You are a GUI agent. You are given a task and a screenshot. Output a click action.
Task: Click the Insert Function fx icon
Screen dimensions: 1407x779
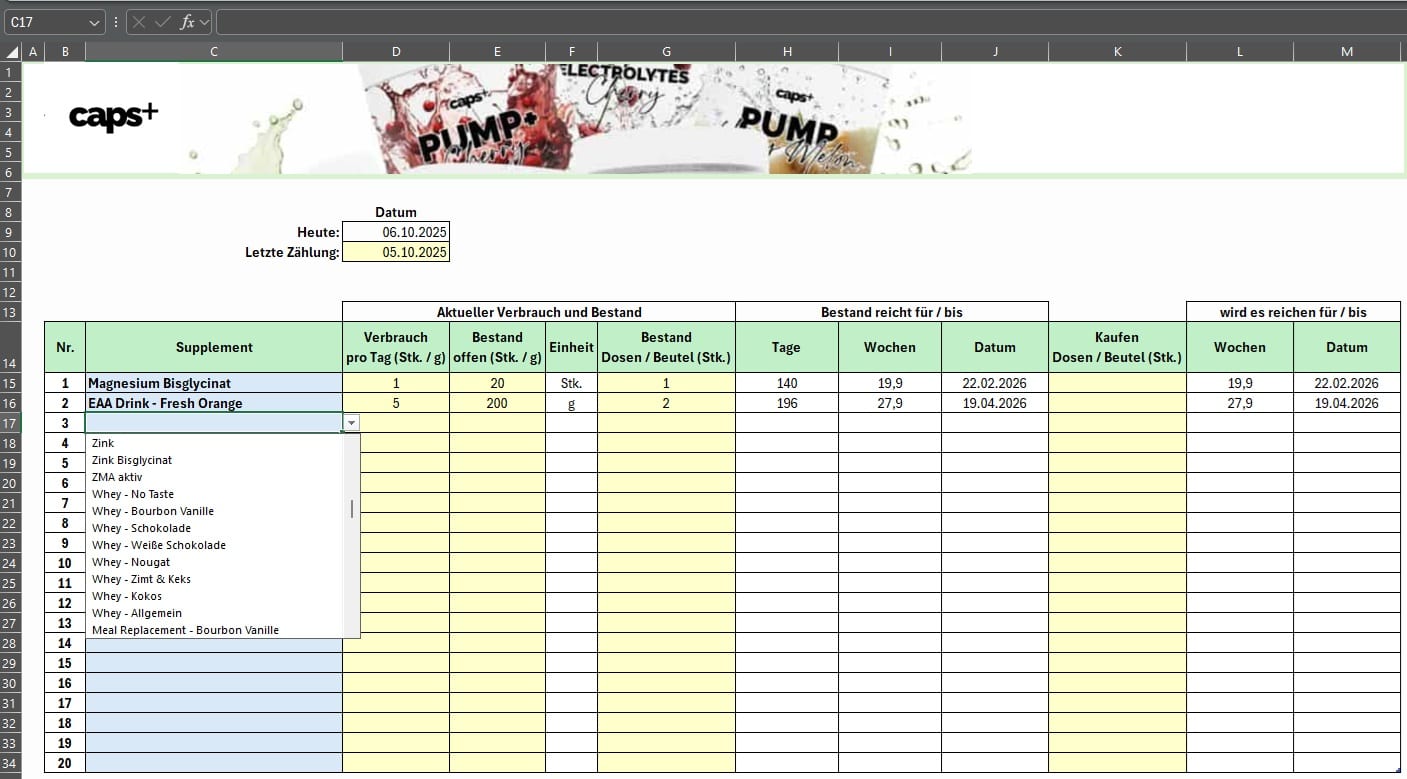[186, 22]
